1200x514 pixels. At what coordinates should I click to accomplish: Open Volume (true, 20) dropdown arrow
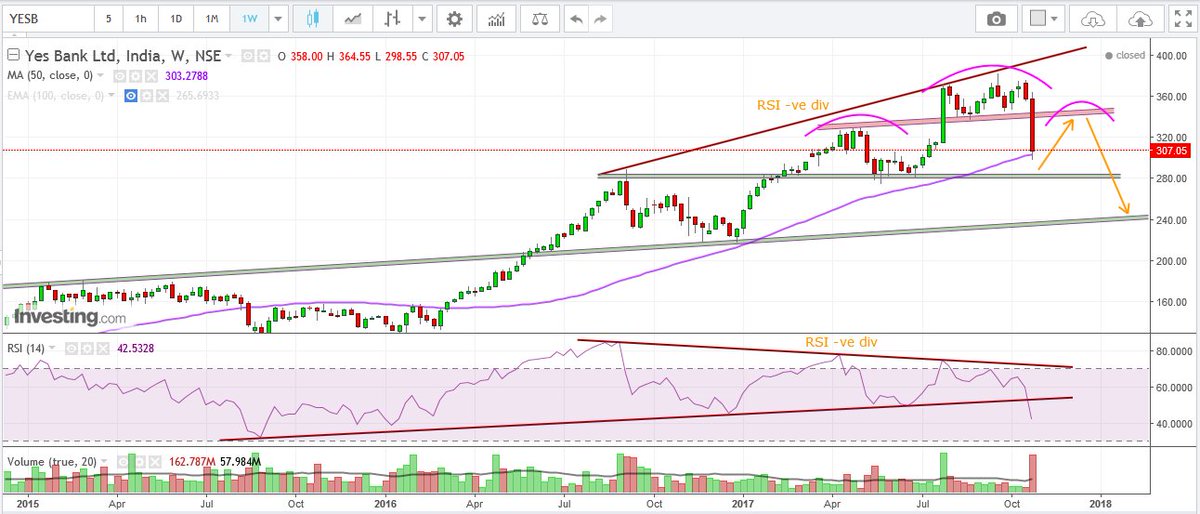104,462
